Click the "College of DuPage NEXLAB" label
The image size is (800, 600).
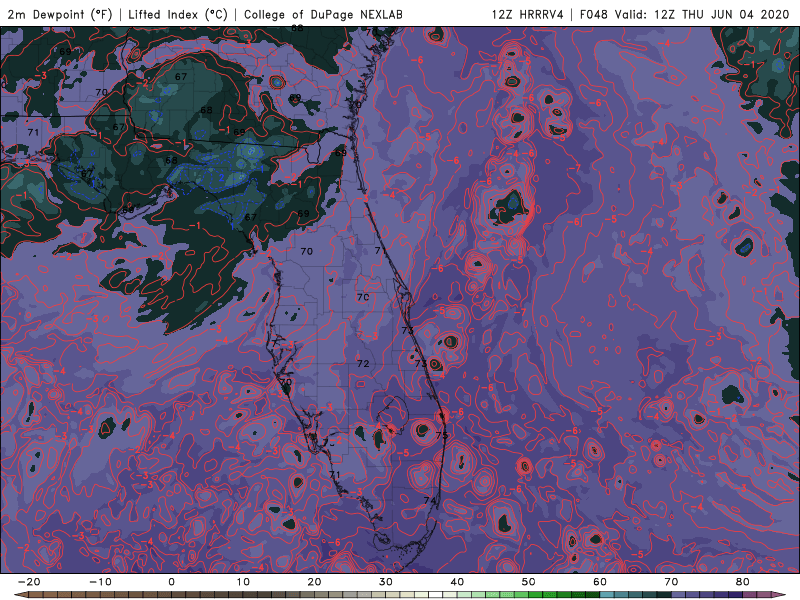(x=323, y=15)
